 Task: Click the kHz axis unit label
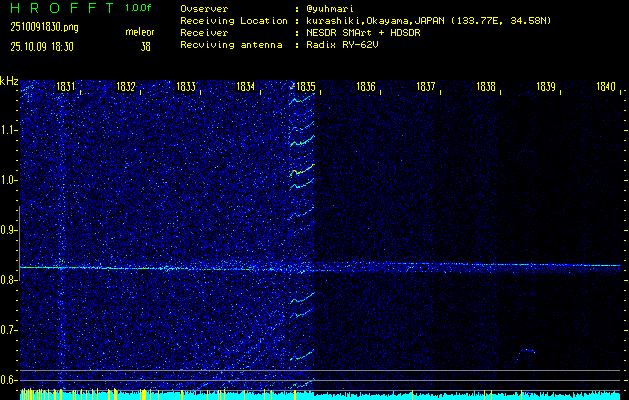(x=9, y=81)
